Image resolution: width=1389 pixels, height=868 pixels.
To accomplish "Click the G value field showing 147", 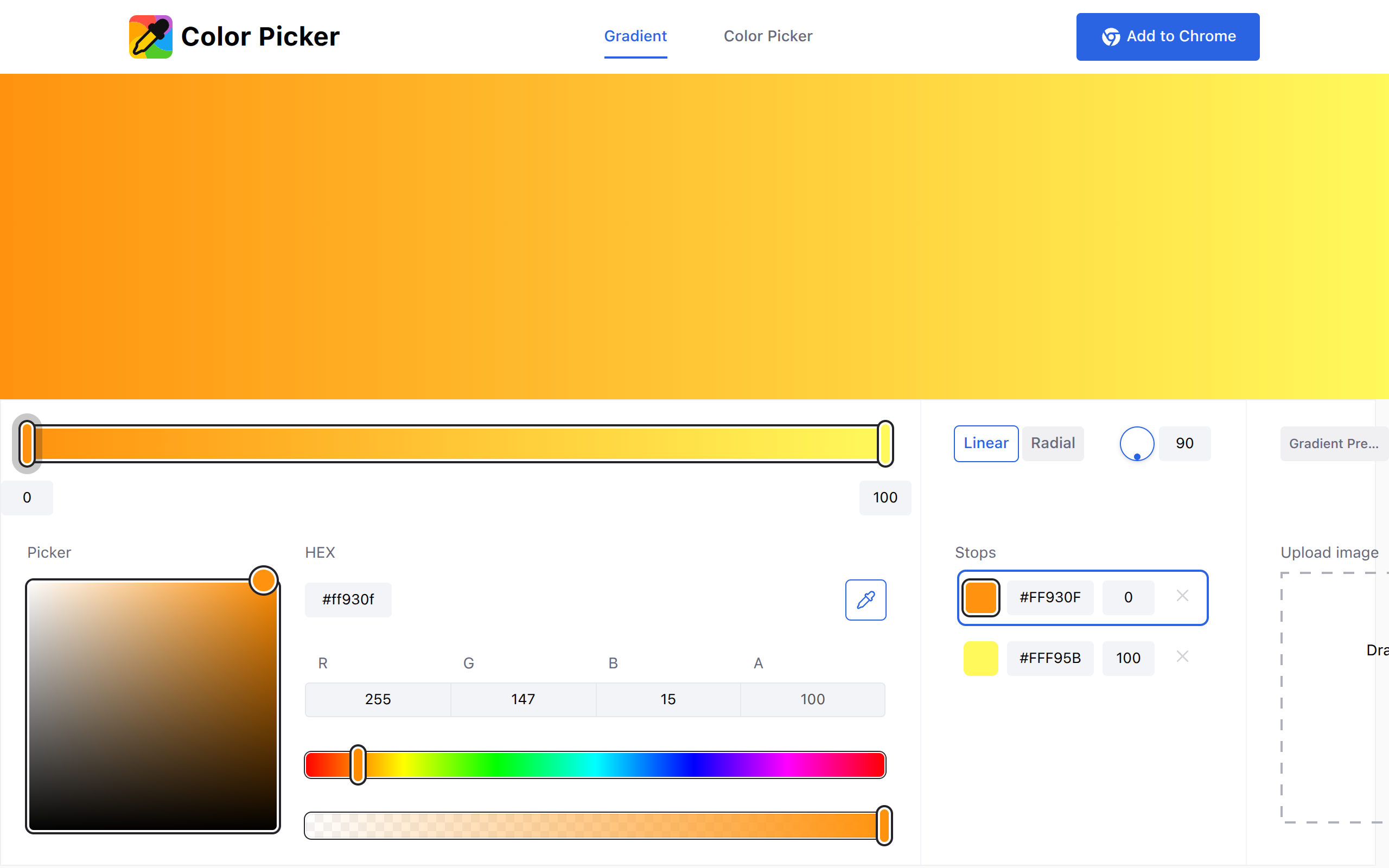I will pos(523,699).
